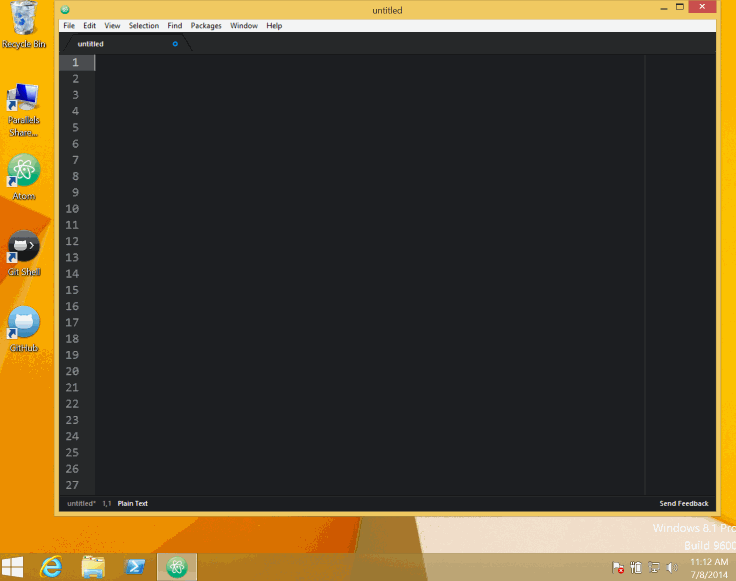Click the 1,1 cursor position indicator
Viewport: 736px width, 581px height.
tap(106, 503)
